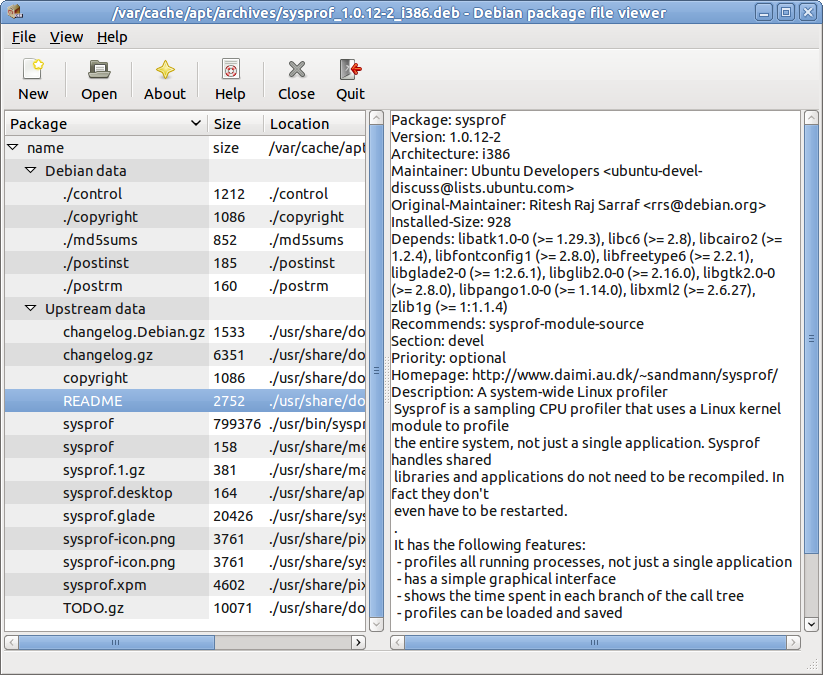The height and width of the screenshot is (675, 823).
Task: Open a package using the Open toolbar icon
Action: [98, 79]
